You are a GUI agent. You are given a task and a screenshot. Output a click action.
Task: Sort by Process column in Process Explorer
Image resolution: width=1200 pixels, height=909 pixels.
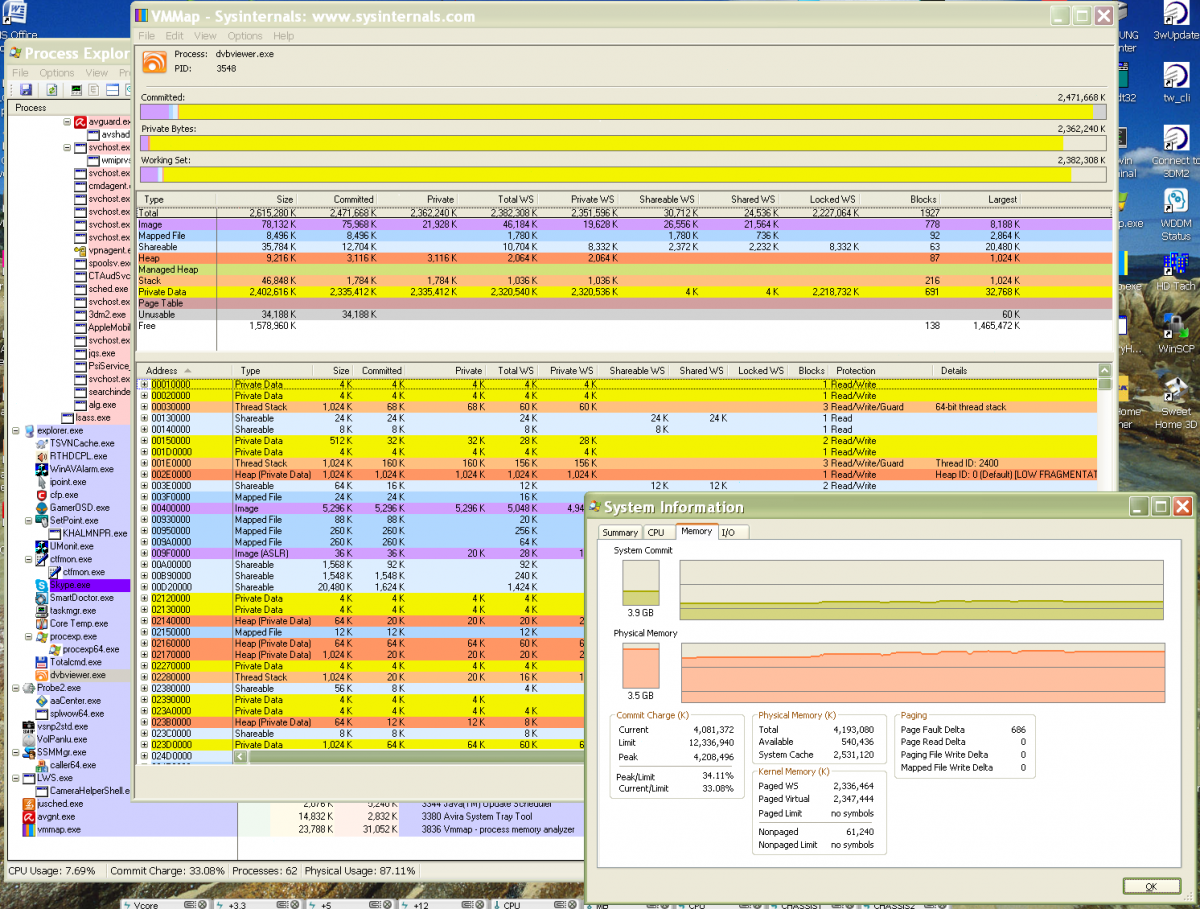70,107
